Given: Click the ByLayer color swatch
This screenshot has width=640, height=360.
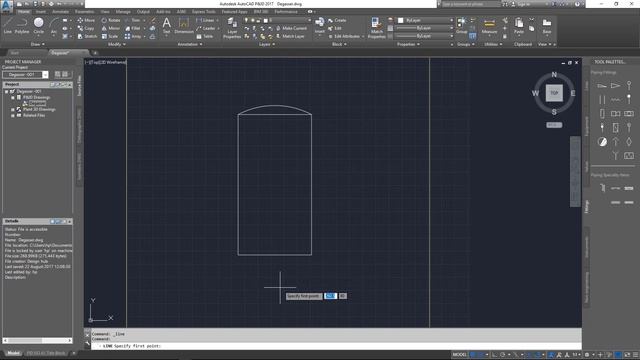Looking at the screenshot, I should [401, 20].
